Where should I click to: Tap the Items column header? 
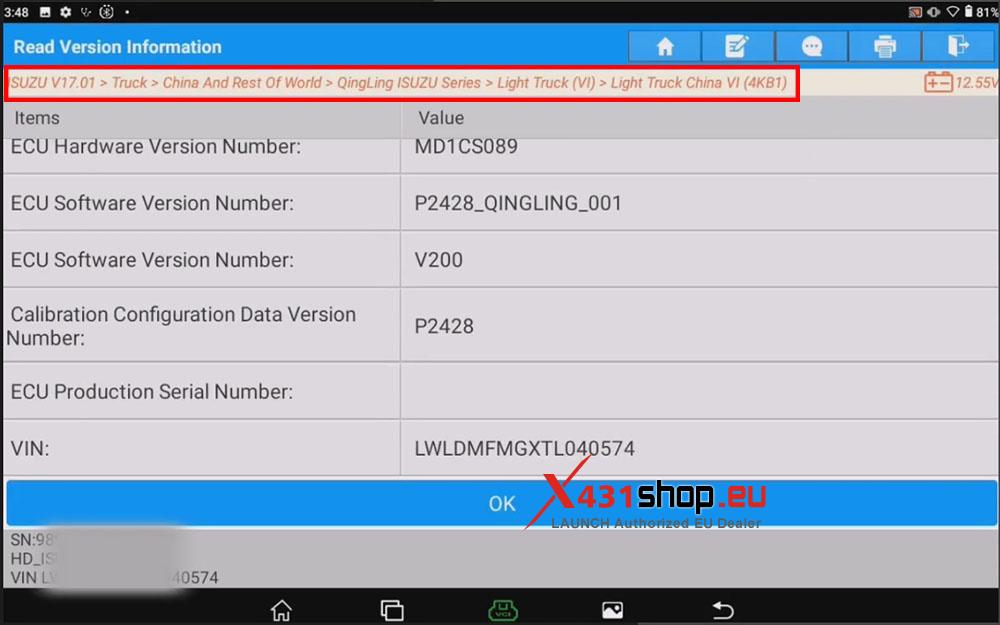pyautogui.click(x=37, y=118)
